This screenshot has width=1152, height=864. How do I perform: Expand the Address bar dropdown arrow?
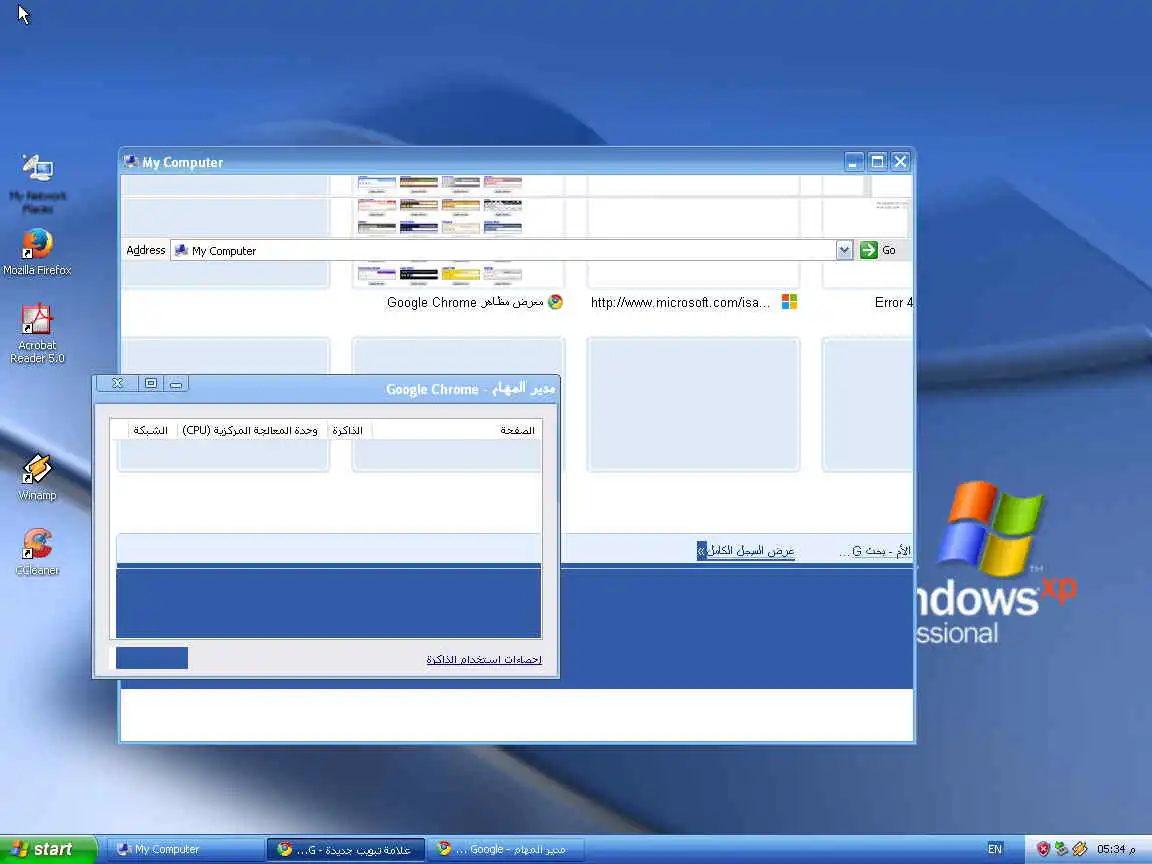pos(844,251)
